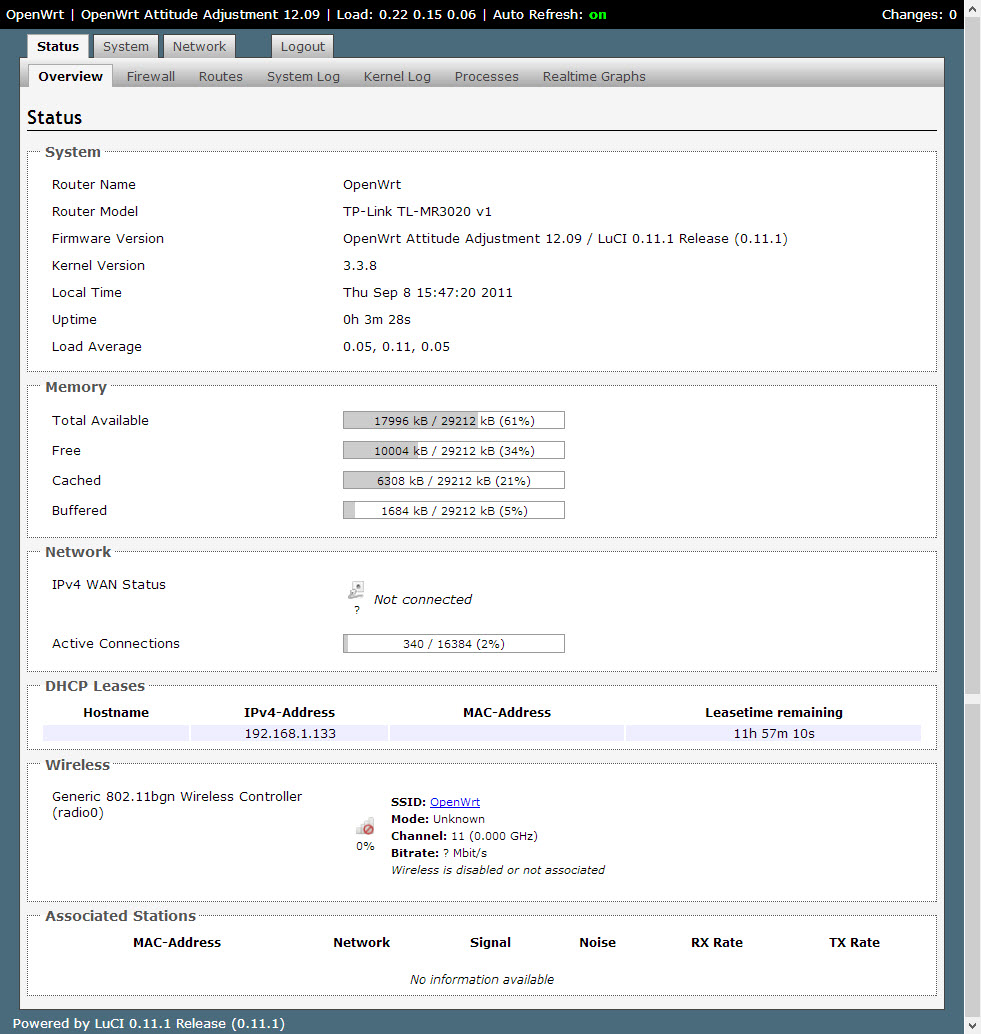Click 'Wireless is disabled or not associated'
The width and height of the screenshot is (981, 1034).
[x=498, y=870]
